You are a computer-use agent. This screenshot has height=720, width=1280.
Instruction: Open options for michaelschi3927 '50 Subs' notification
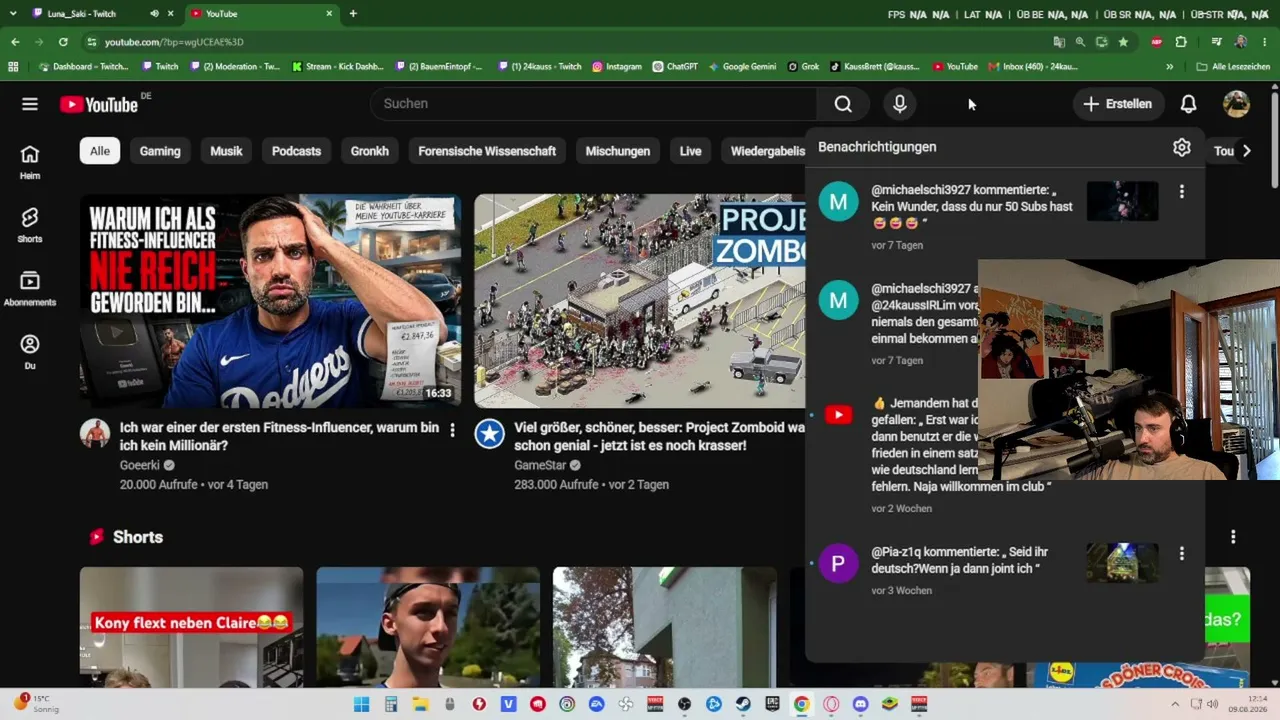(1182, 192)
